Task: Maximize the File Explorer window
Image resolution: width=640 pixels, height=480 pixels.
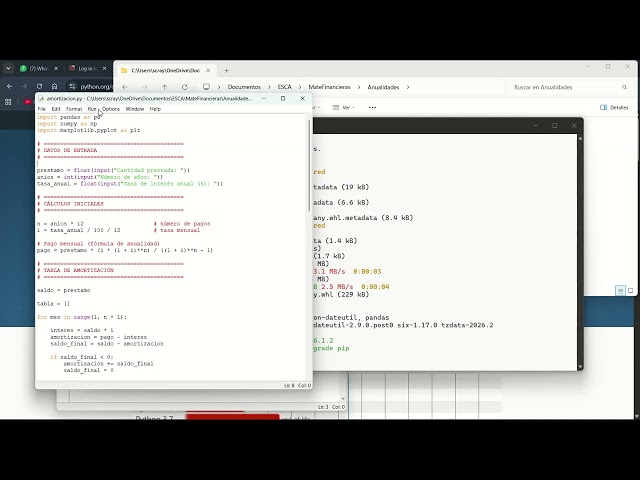Action: pos(608,67)
